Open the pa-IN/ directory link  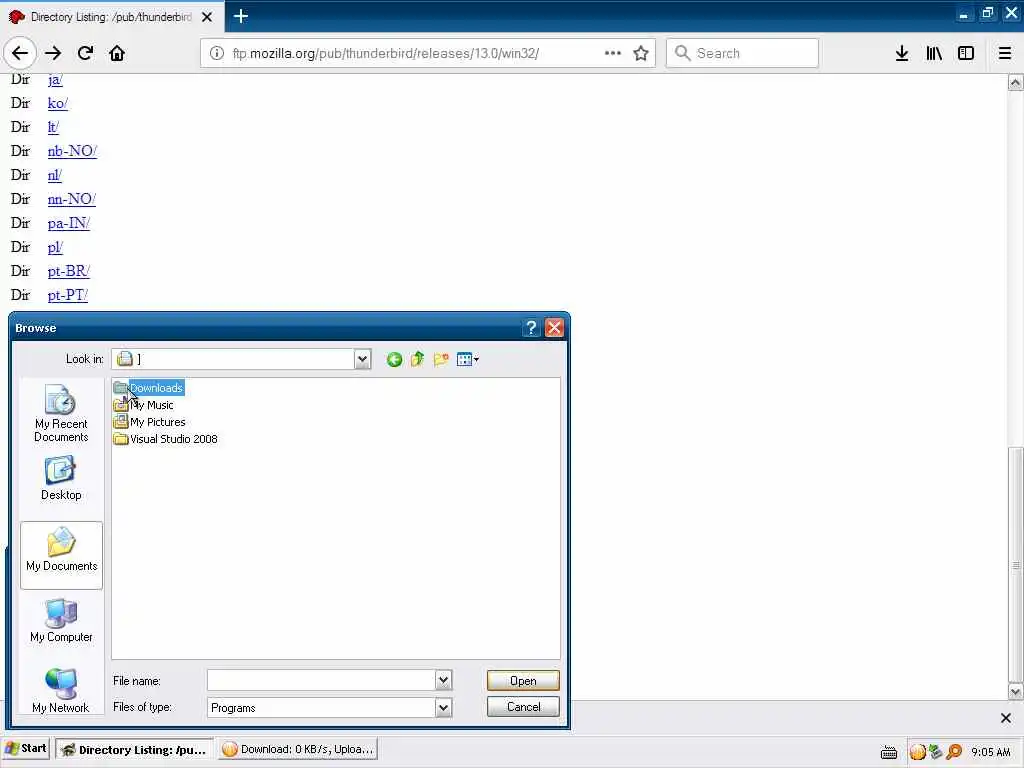[x=69, y=223]
